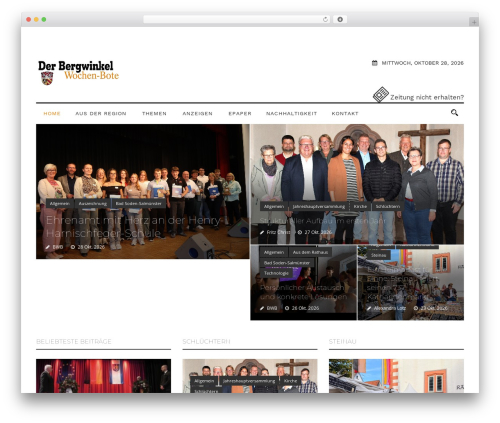500x423 pixels.
Task: Click the author name Alexandra Lotz
Action: (x=390, y=308)
